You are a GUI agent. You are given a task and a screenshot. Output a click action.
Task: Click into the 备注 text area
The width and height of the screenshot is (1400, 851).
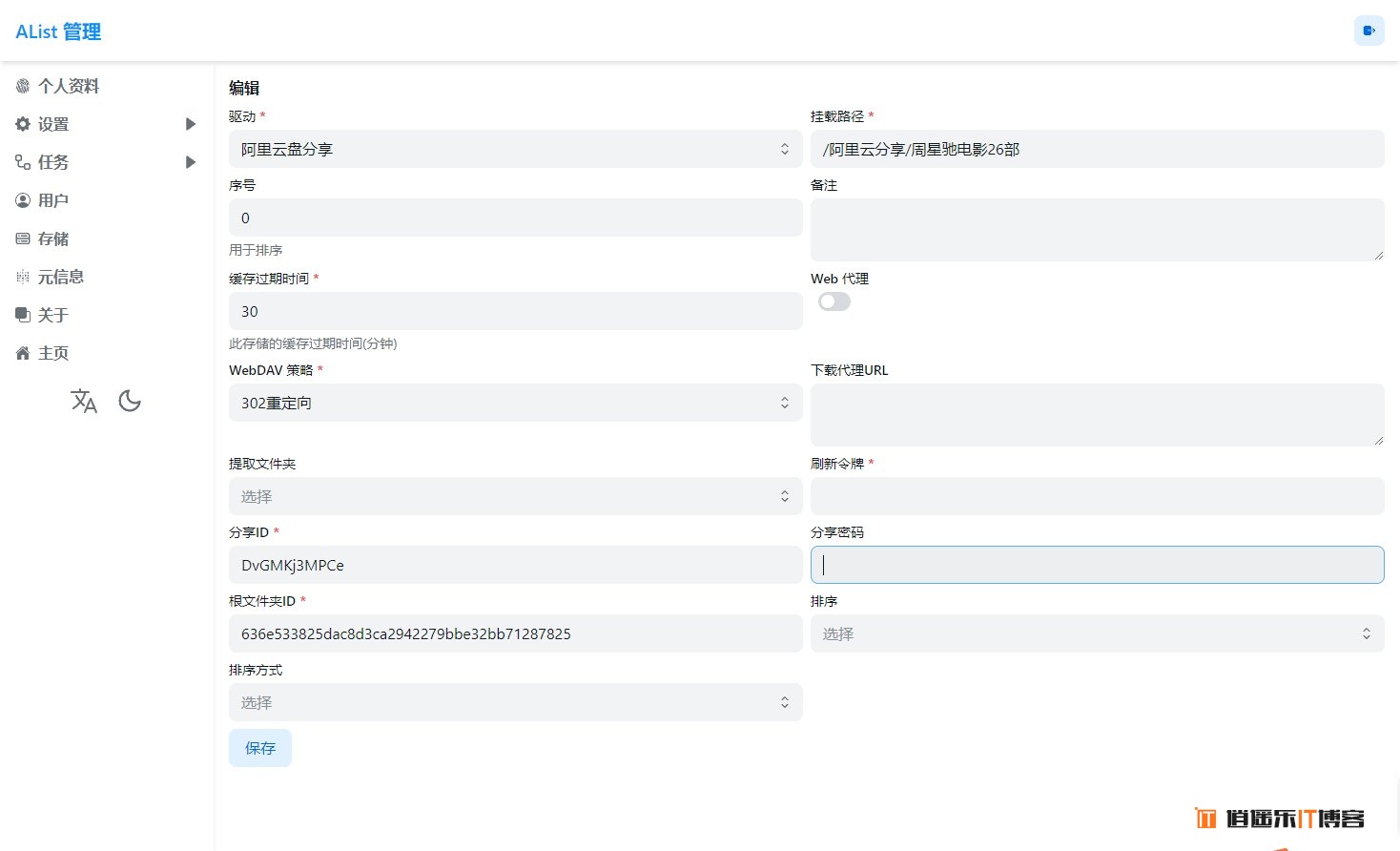[x=1098, y=230]
